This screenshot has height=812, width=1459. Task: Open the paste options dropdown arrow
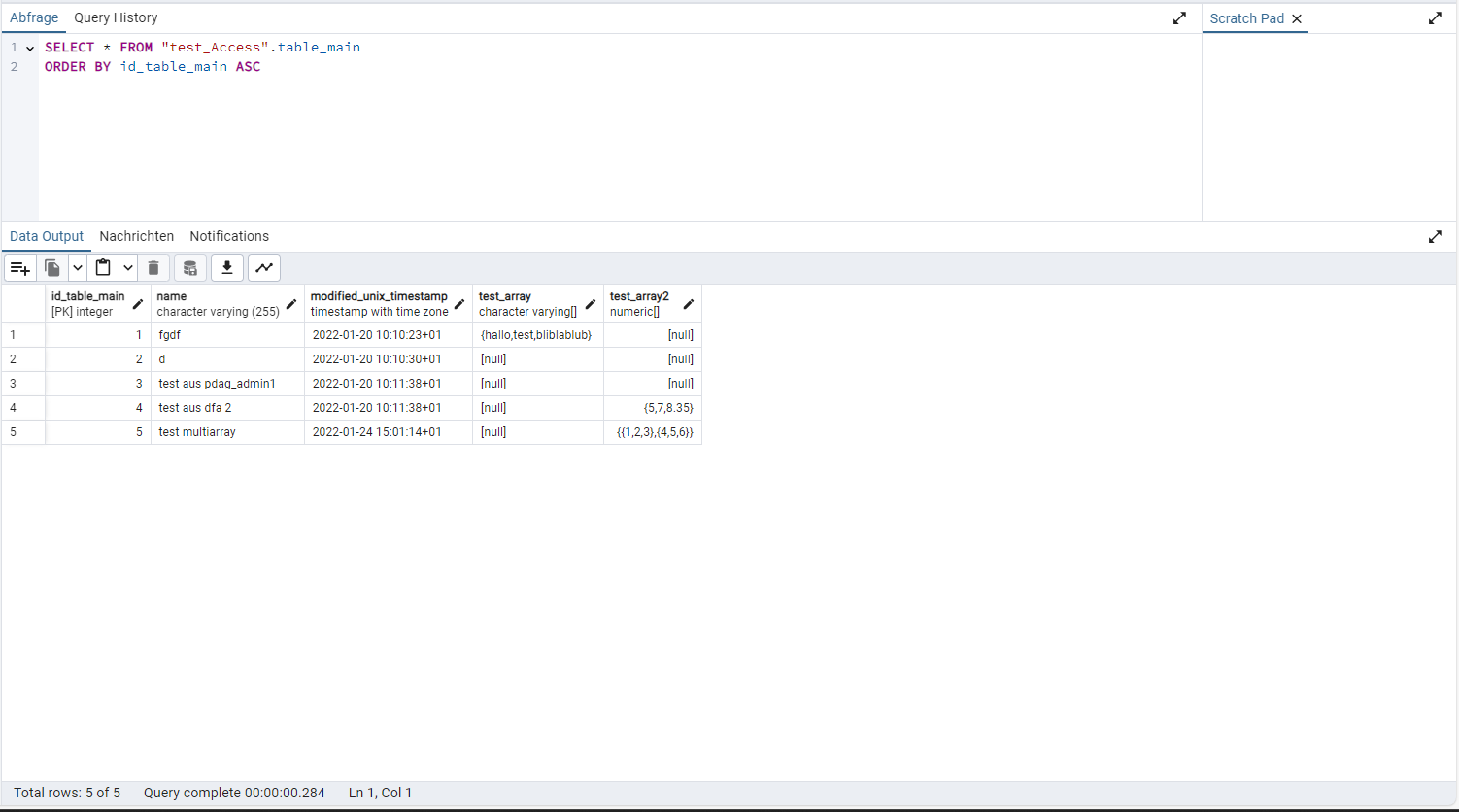pyautogui.click(x=127, y=268)
